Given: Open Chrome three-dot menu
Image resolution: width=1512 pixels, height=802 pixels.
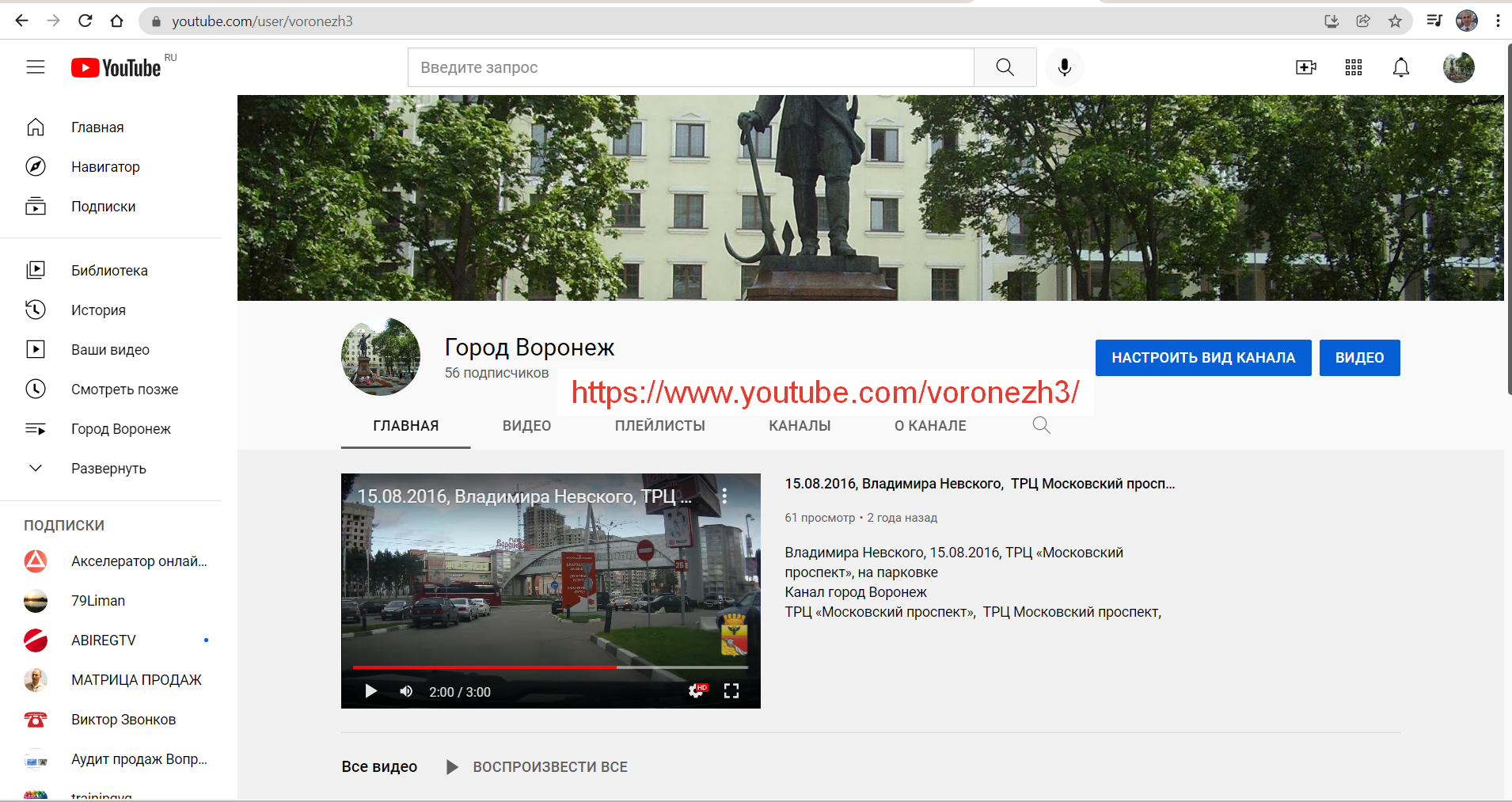Looking at the screenshot, I should 1498,21.
